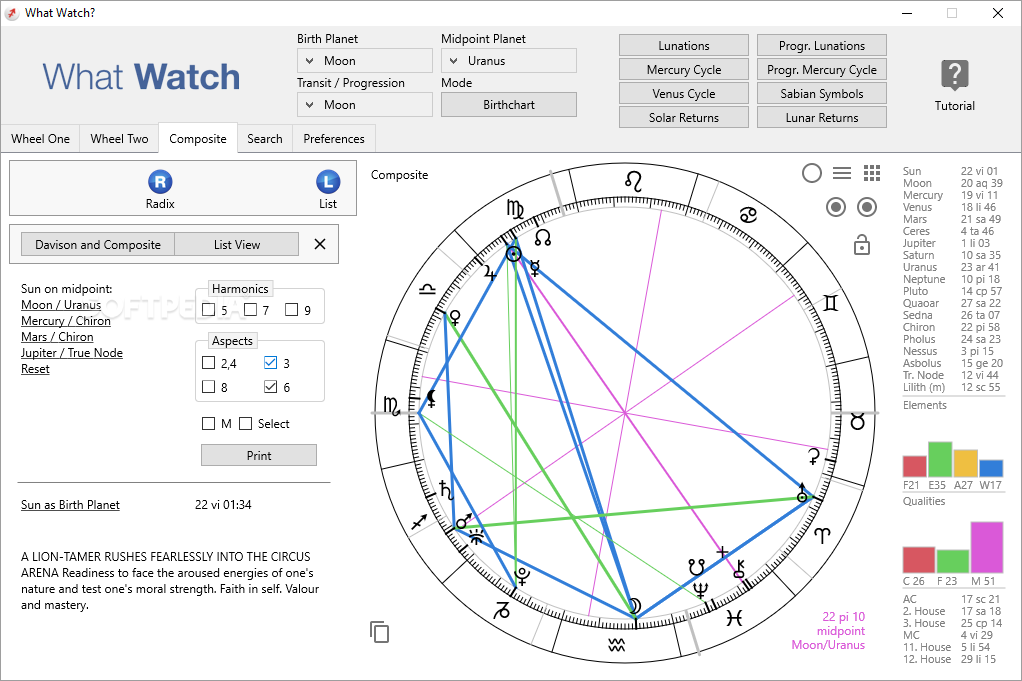Switch to the Wheel Two tab
The image size is (1022, 681).
point(119,139)
